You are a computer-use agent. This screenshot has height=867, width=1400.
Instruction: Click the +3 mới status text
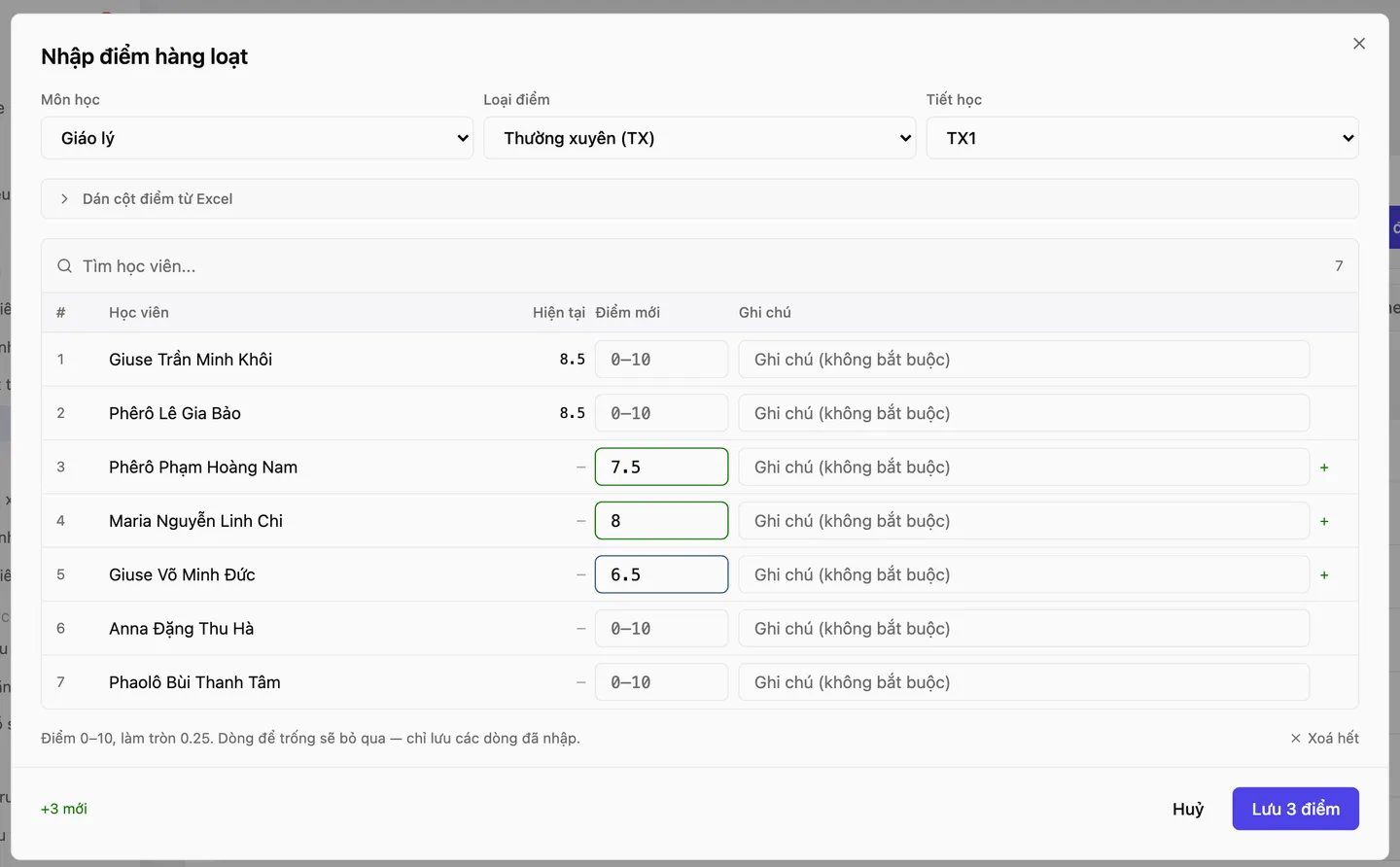click(x=64, y=809)
